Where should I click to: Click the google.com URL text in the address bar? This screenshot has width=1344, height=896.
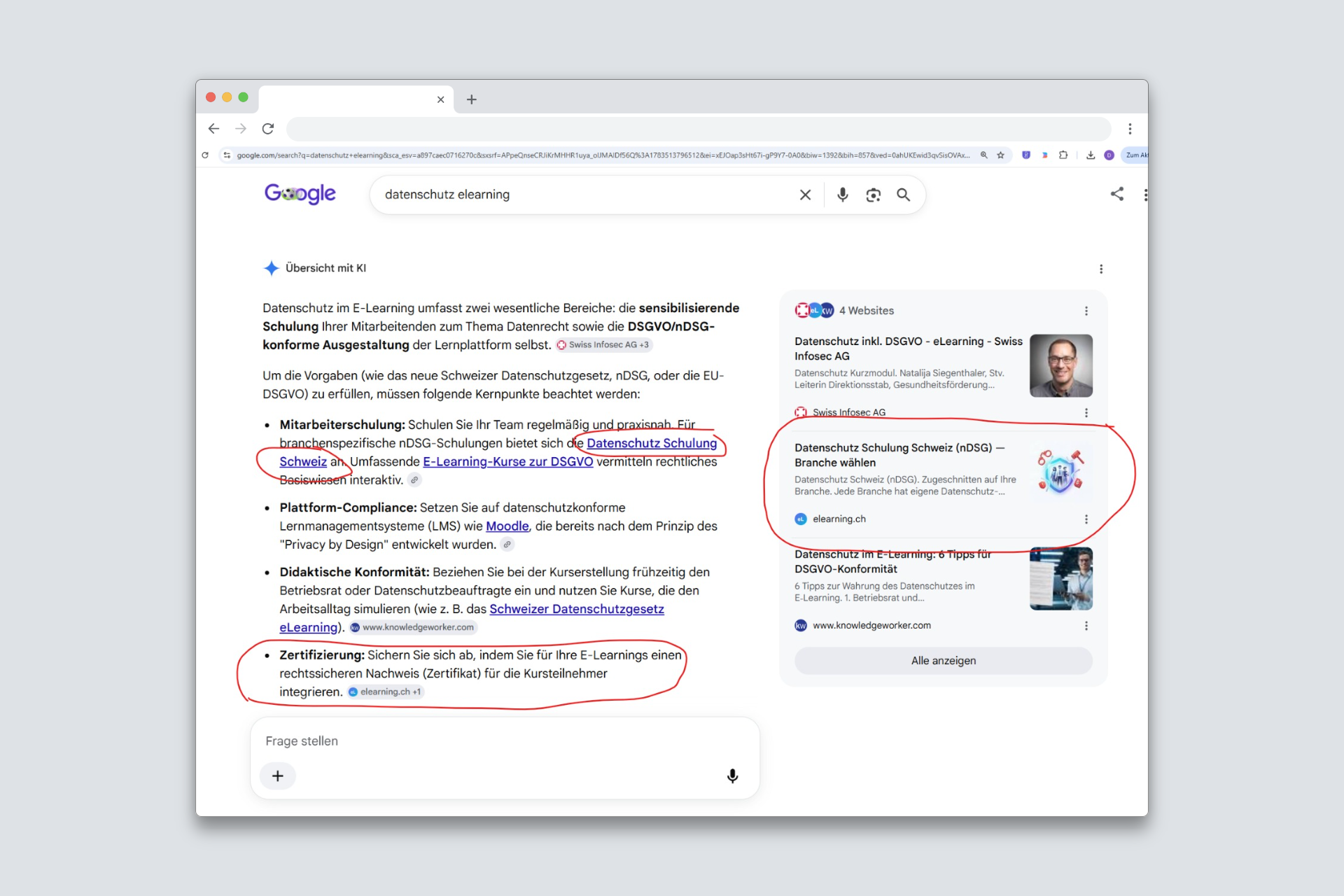[x=603, y=155]
